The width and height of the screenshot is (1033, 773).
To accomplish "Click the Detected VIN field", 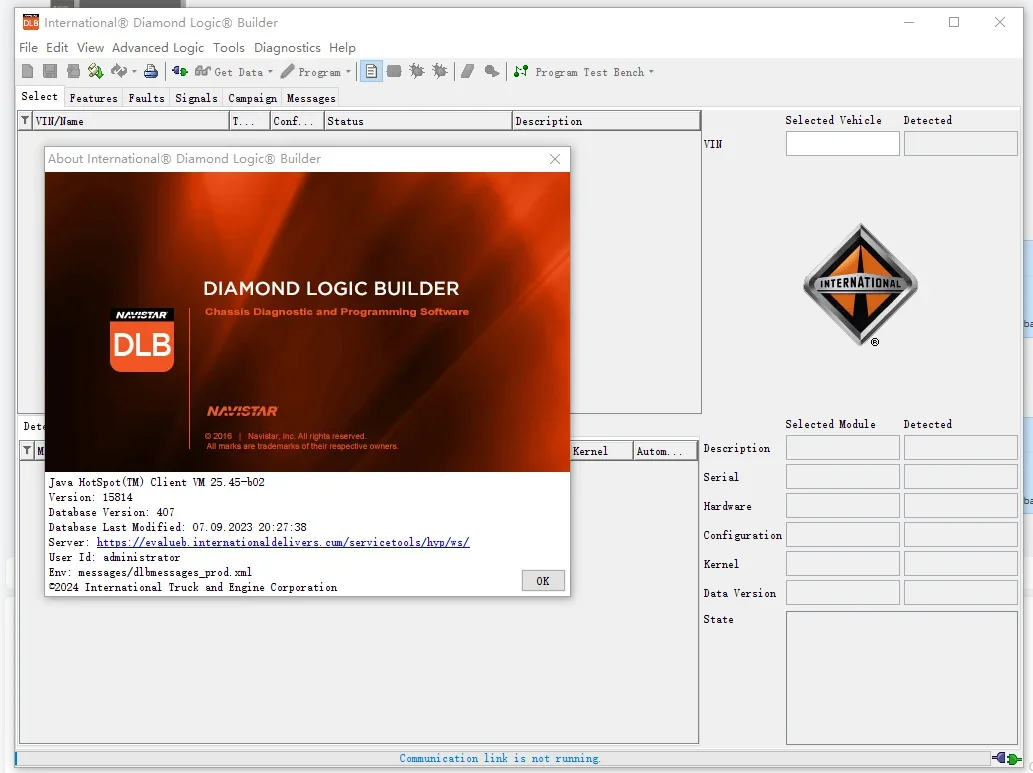I will point(961,144).
